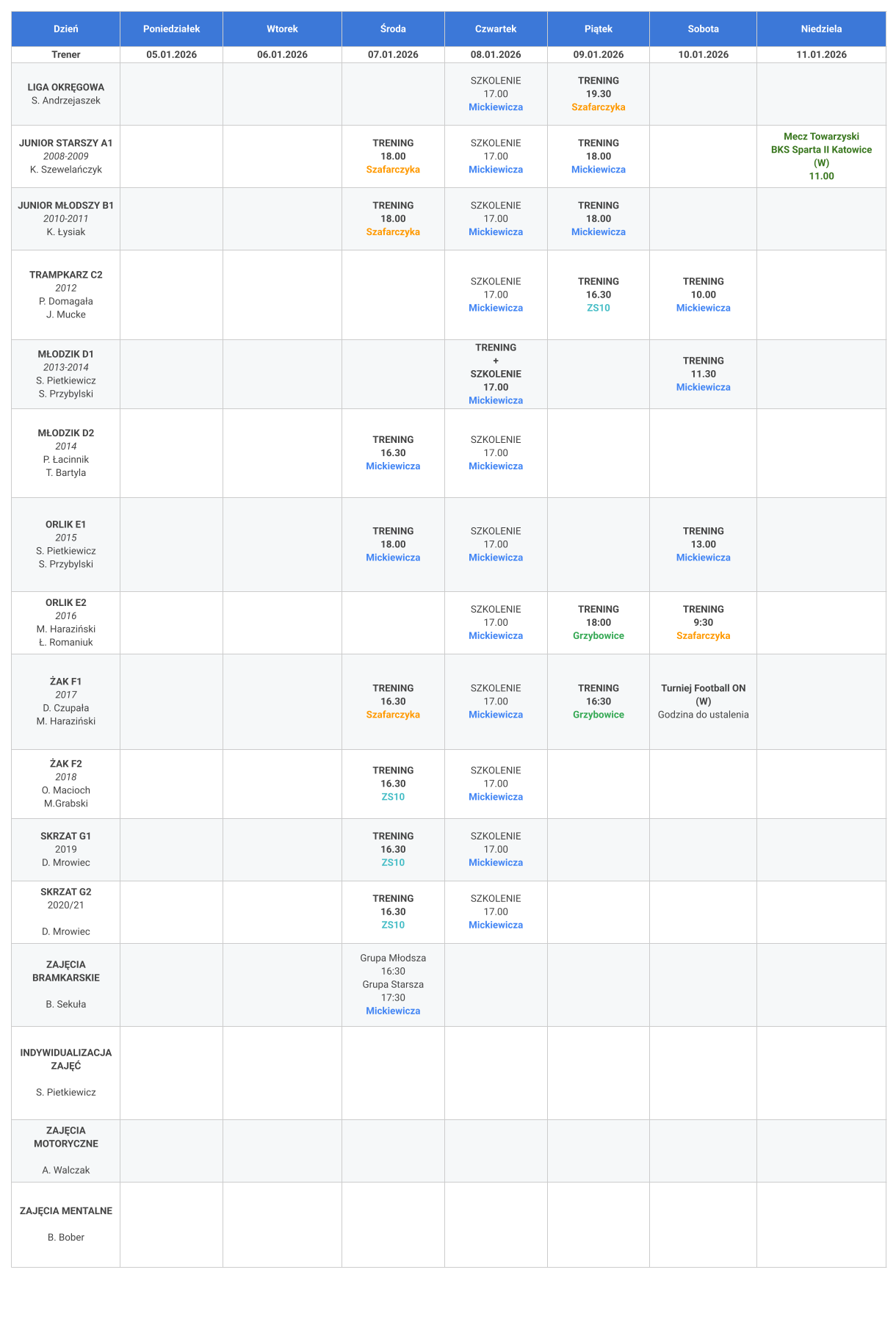
Task: Select the INDYWIDUALIZACJA ZAJĘĆ row label
Action: click(65, 1059)
